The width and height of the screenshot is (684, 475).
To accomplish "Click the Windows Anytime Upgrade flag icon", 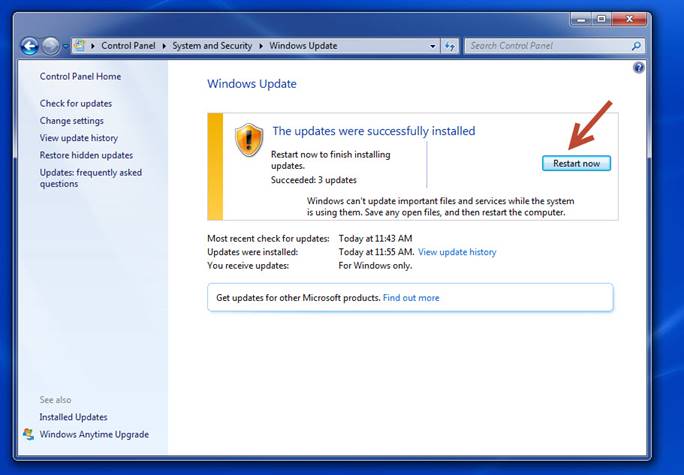I will click(x=28, y=434).
